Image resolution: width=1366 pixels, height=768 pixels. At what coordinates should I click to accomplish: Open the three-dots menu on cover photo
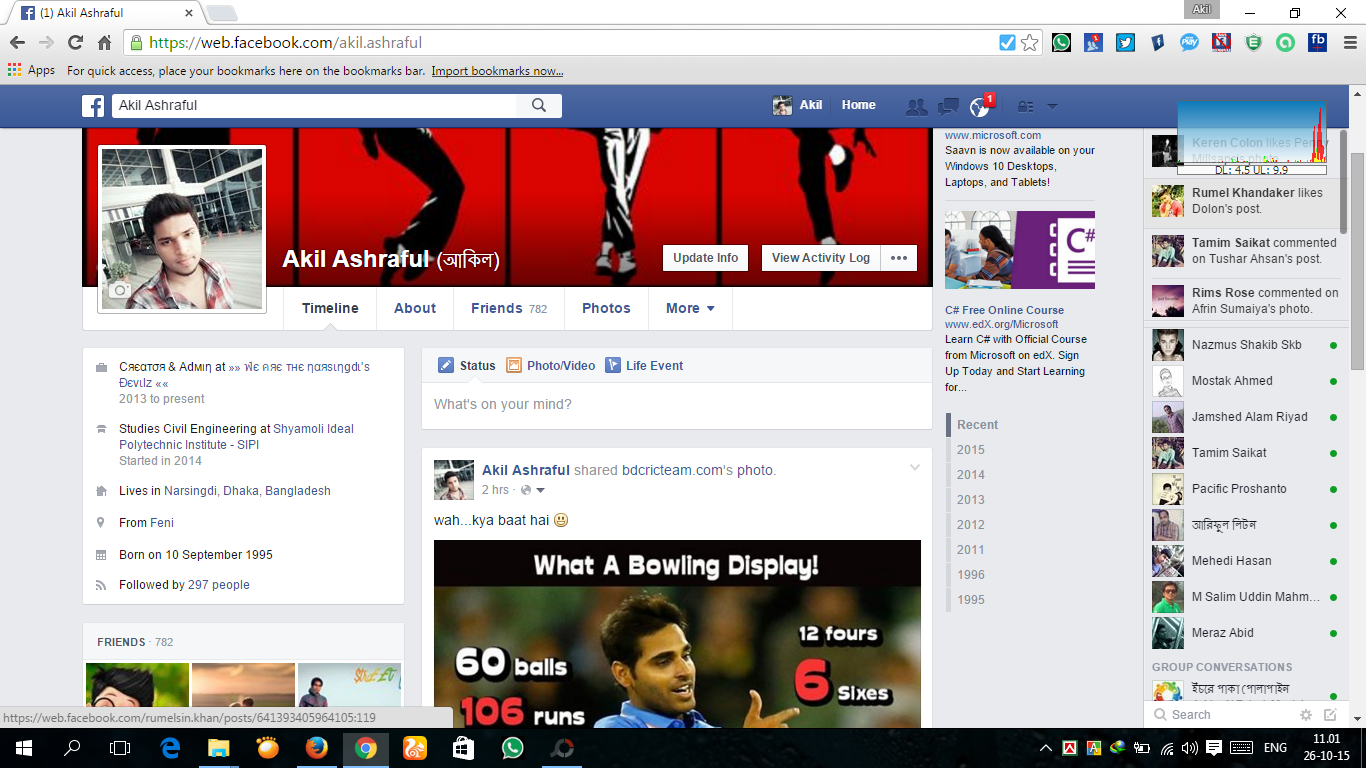899,258
